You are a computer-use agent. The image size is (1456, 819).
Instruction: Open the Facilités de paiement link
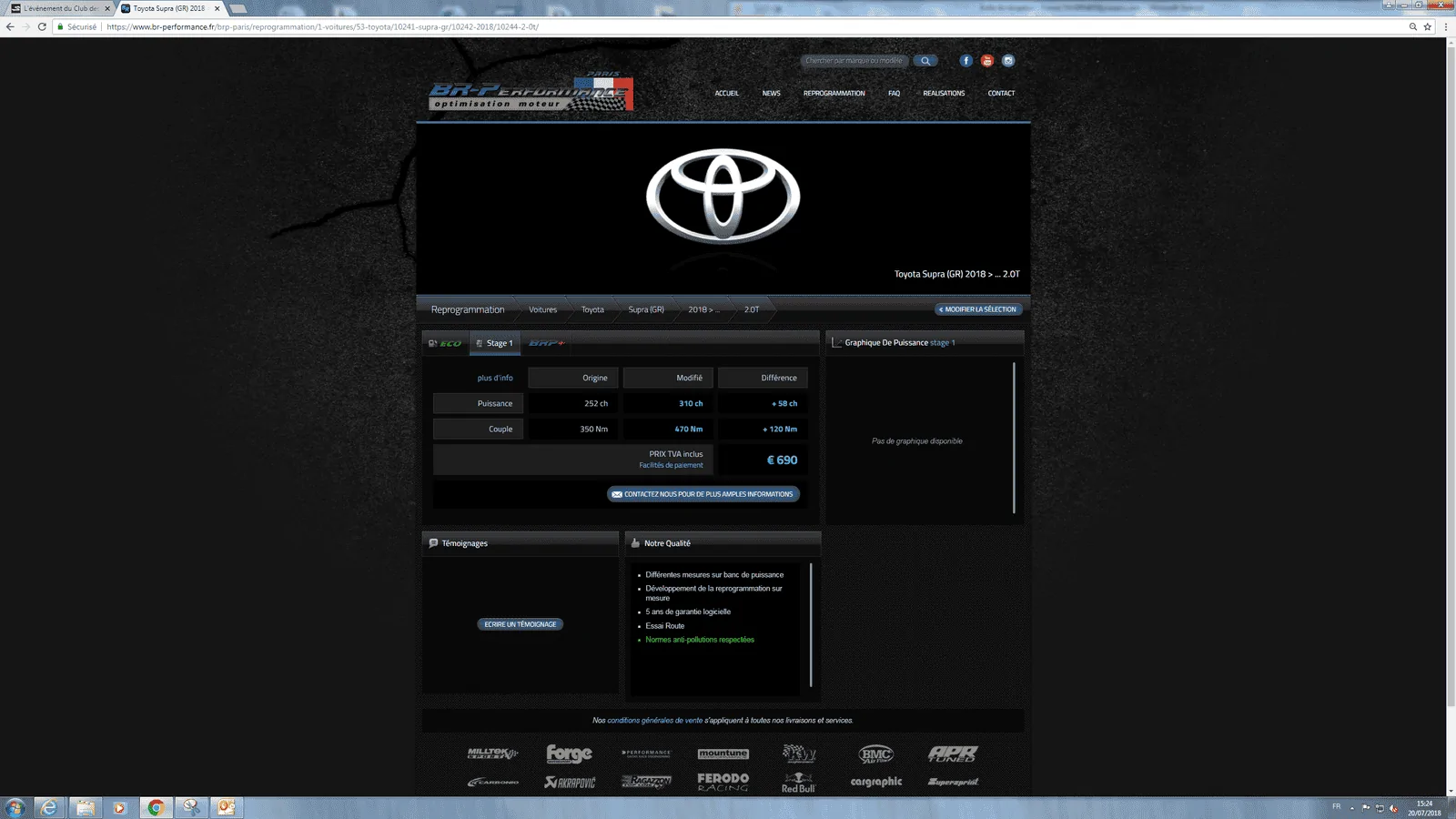[x=671, y=465]
